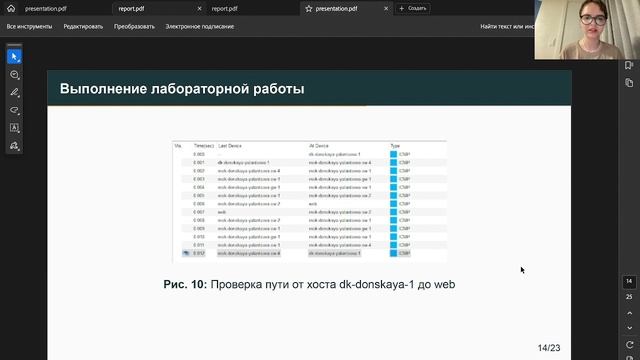This screenshot has height=360, width=640.
Task: Select the add text box tool
Action: point(14,128)
